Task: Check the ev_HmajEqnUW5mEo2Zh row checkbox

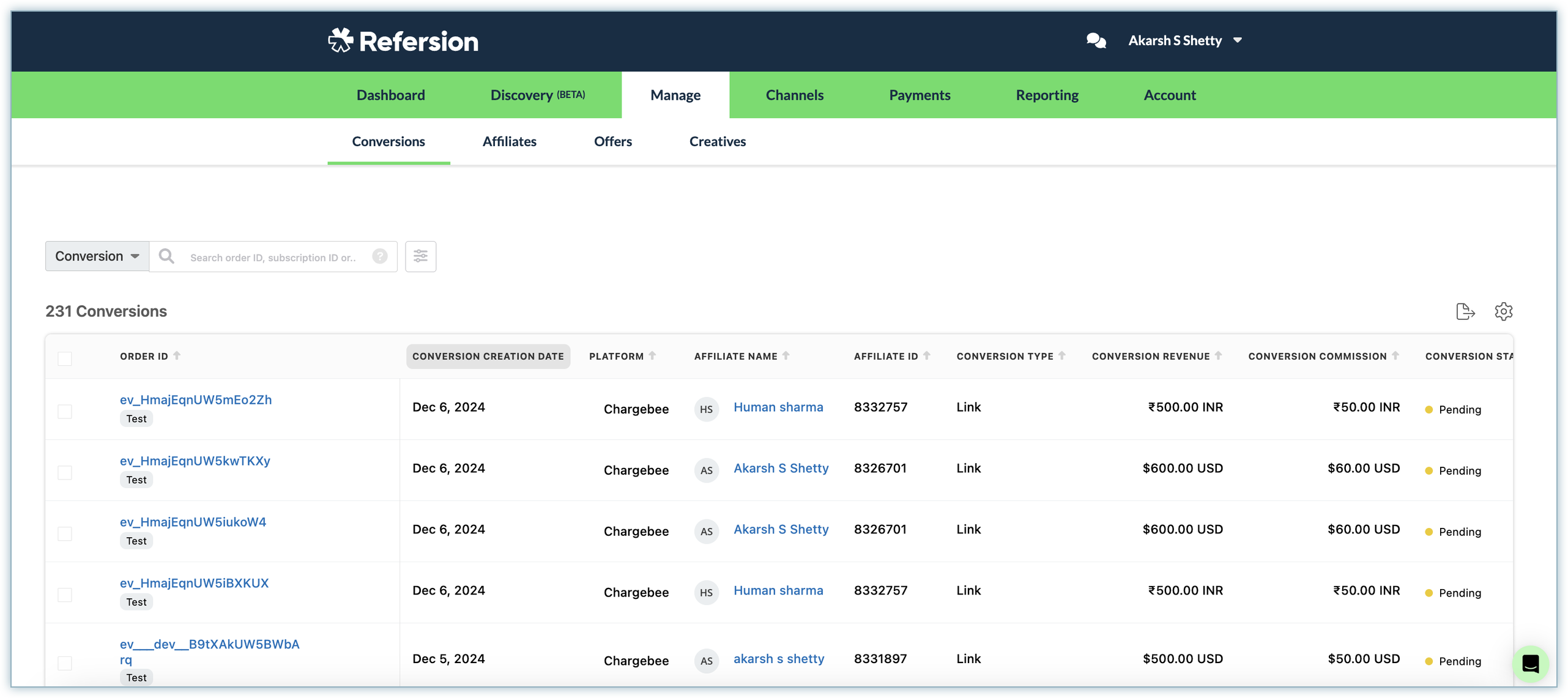Action: [x=65, y=411]
